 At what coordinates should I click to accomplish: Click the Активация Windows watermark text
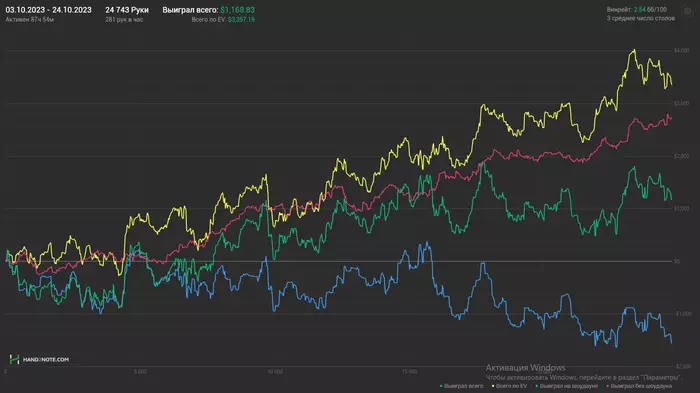[x=525, y=368]
